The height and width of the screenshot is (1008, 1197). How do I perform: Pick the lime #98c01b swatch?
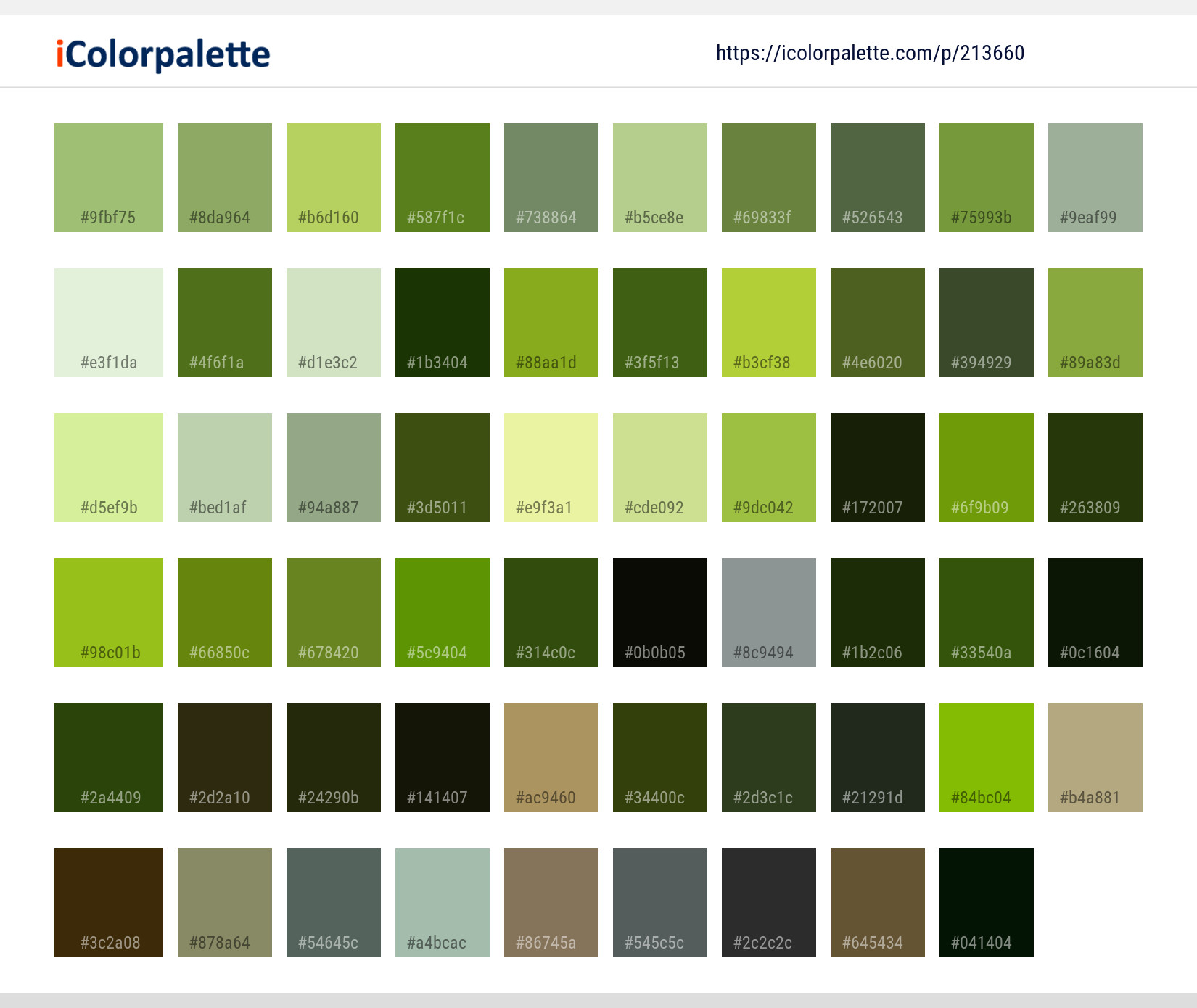[109, 613]
